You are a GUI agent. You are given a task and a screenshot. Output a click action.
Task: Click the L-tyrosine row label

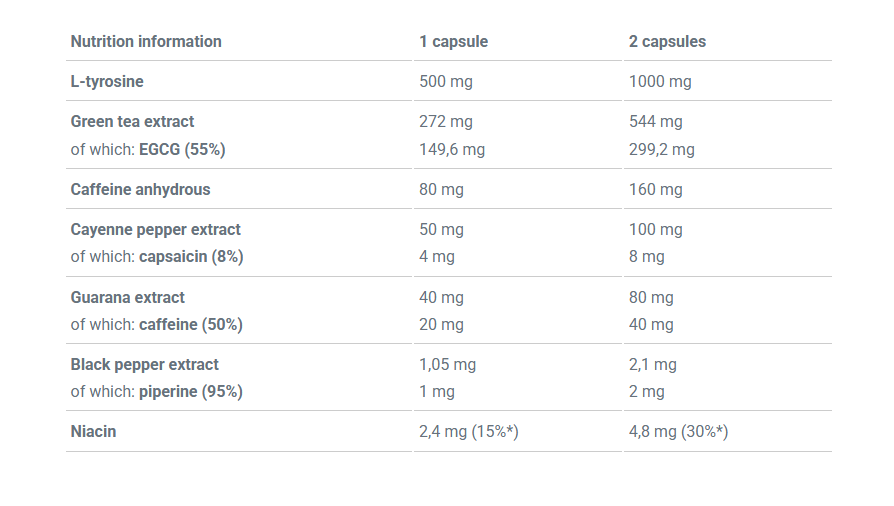(107, 82)
